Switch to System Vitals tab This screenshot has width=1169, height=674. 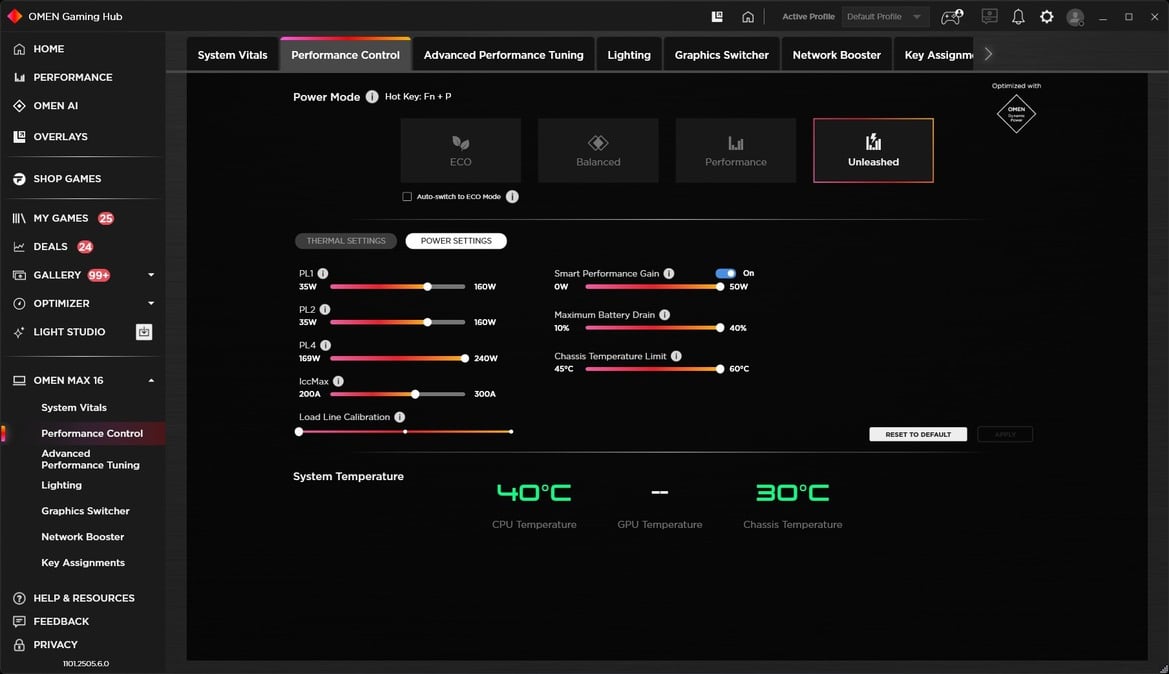click(233, 55)
